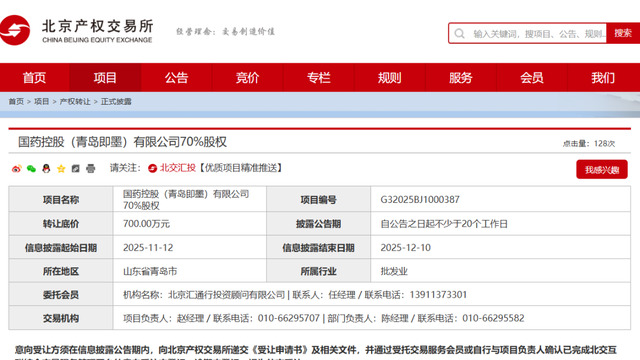Go to 产权转让 in breadcrumb
The height and width of the screenshot is (360, 640).
coord(75,102)
